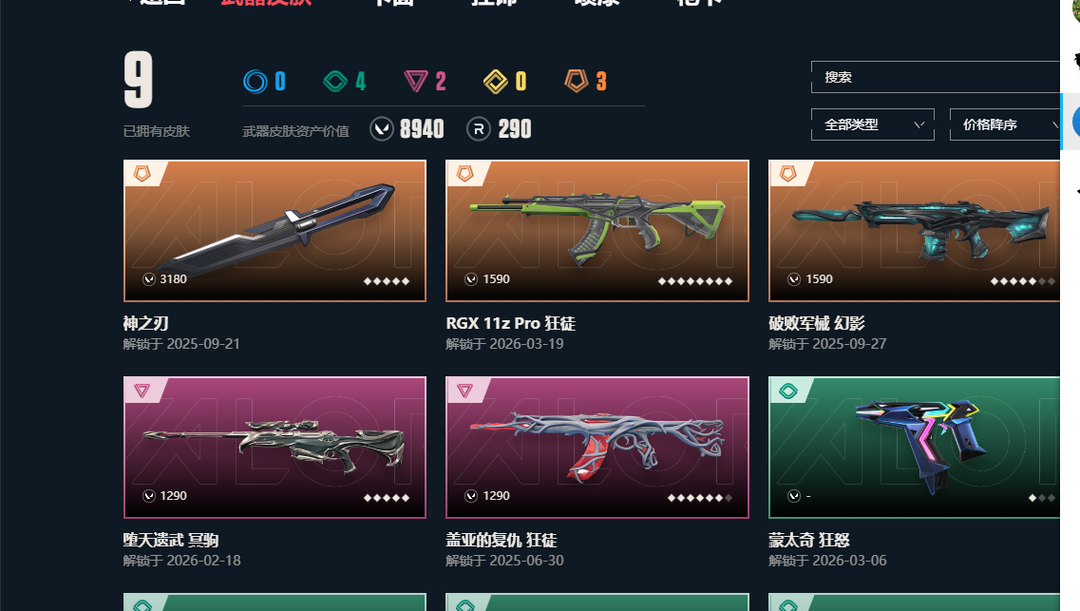The image size is (1080, 611).
Task: Click the blue Select tier icon
Action: click(255, 81)
